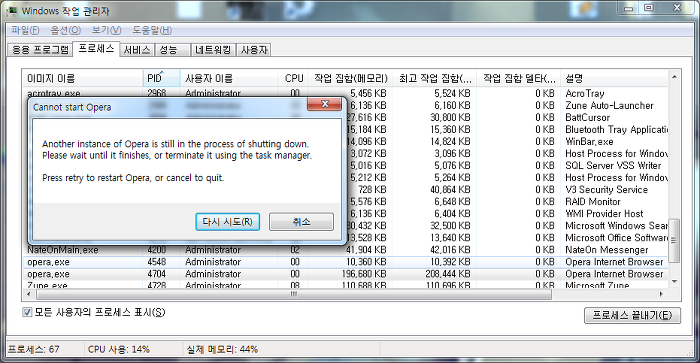Open the 도움말(H) menu
This screenshot has height=363, width=700.
pyautogui.click(x=152, y=30)
